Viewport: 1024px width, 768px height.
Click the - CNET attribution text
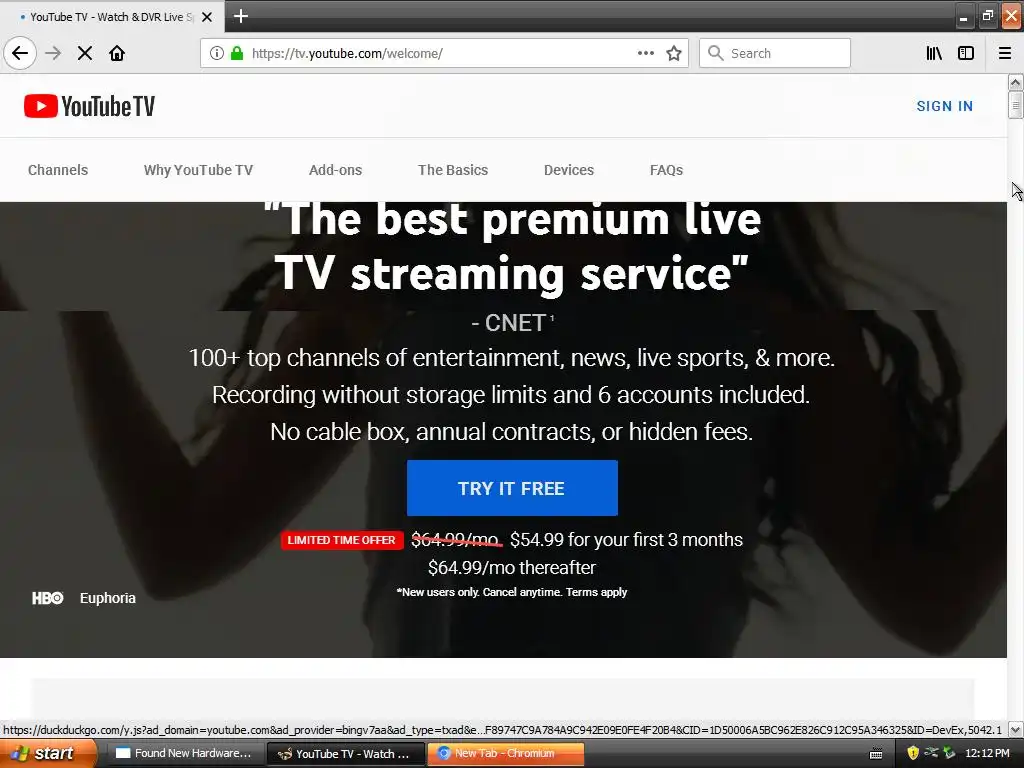pyautogui.click(x=513, y=323)
